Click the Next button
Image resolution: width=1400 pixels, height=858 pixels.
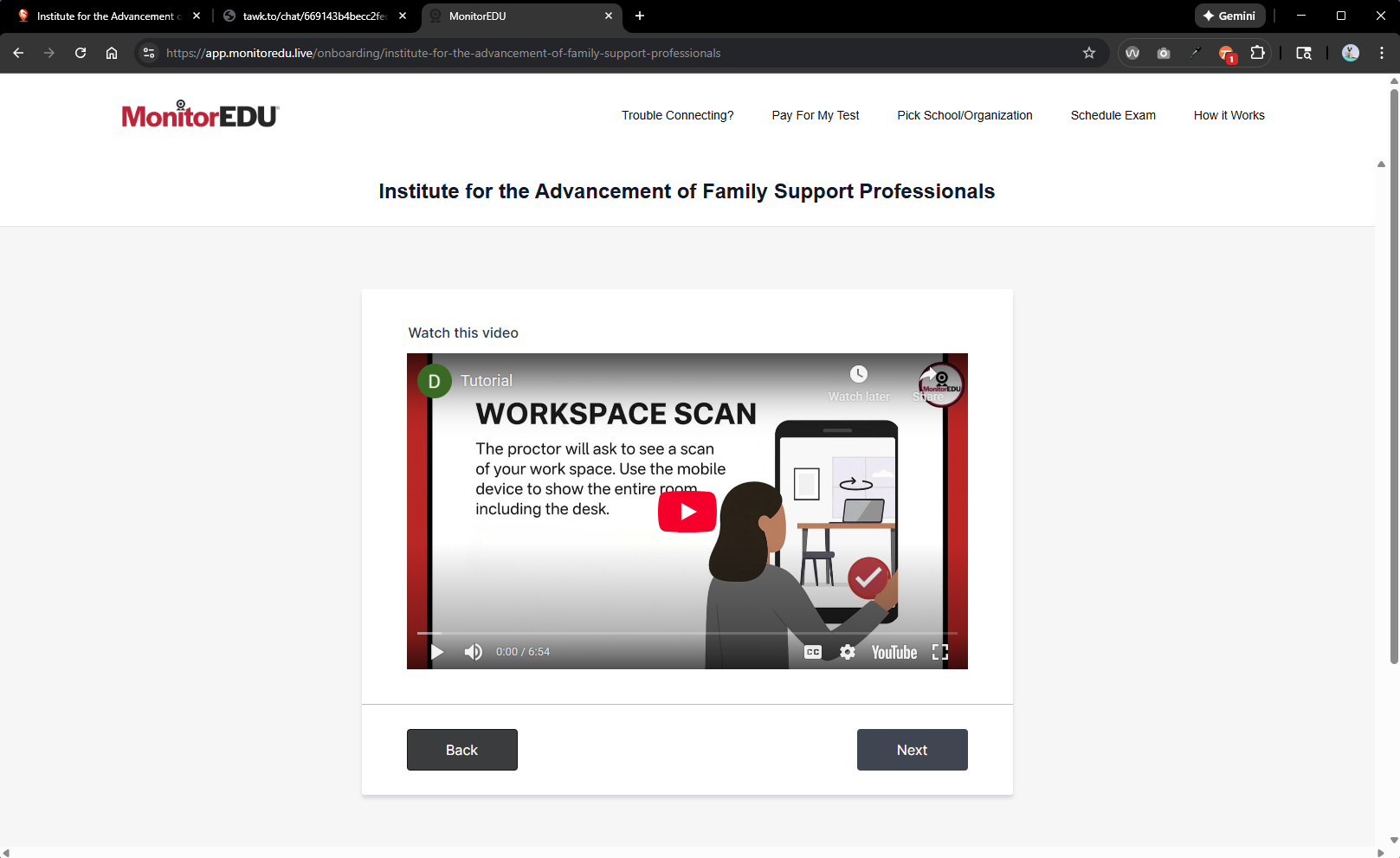click(x=913, y=750)
